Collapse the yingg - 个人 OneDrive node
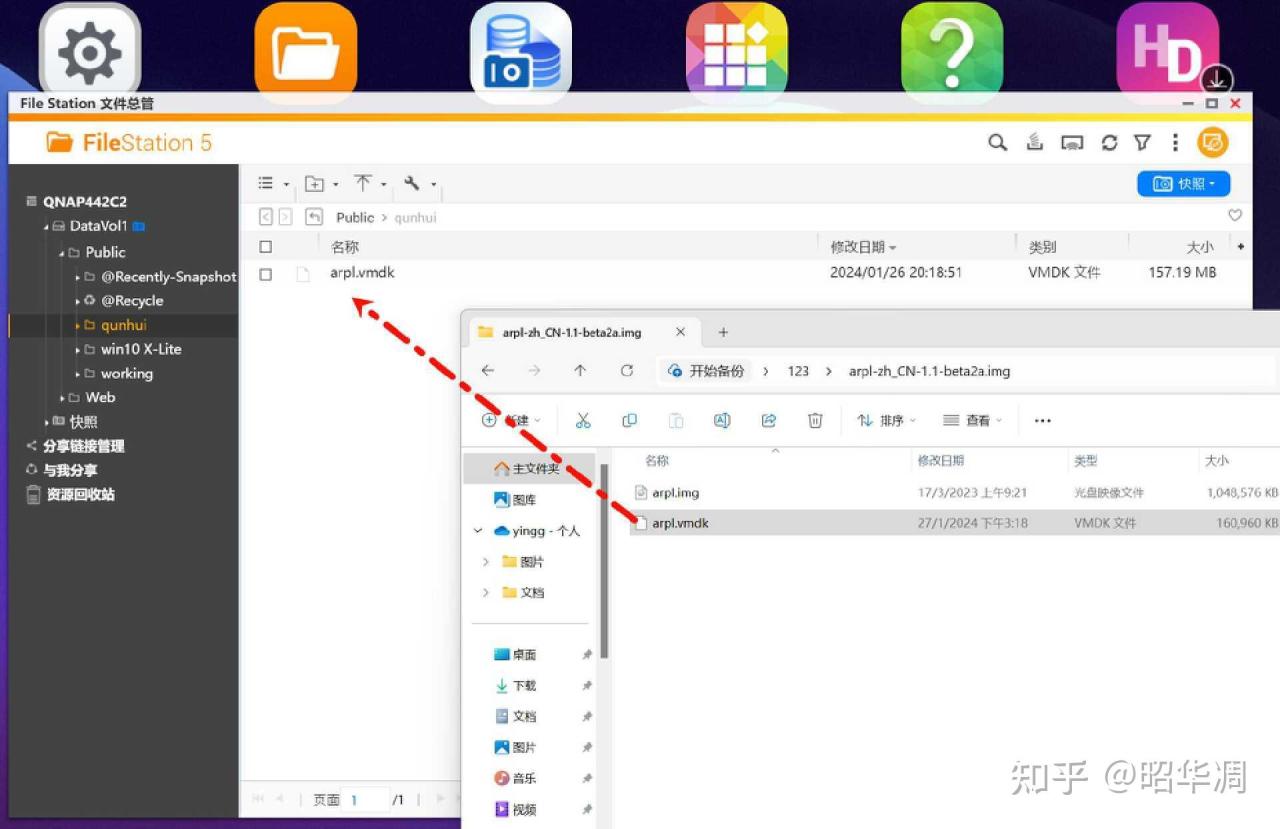 coord(478,531)
